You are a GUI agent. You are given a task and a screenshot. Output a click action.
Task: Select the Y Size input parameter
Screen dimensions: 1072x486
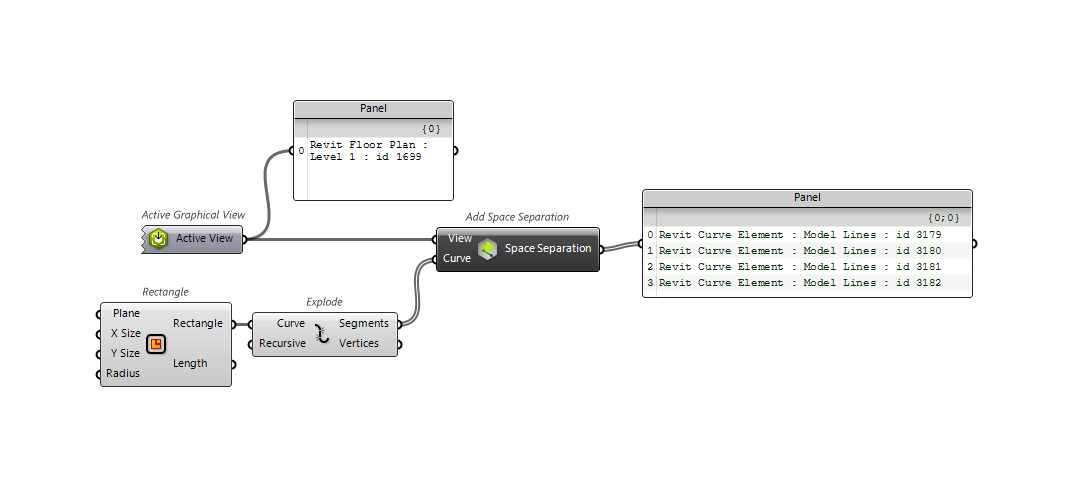pos(125,353)
